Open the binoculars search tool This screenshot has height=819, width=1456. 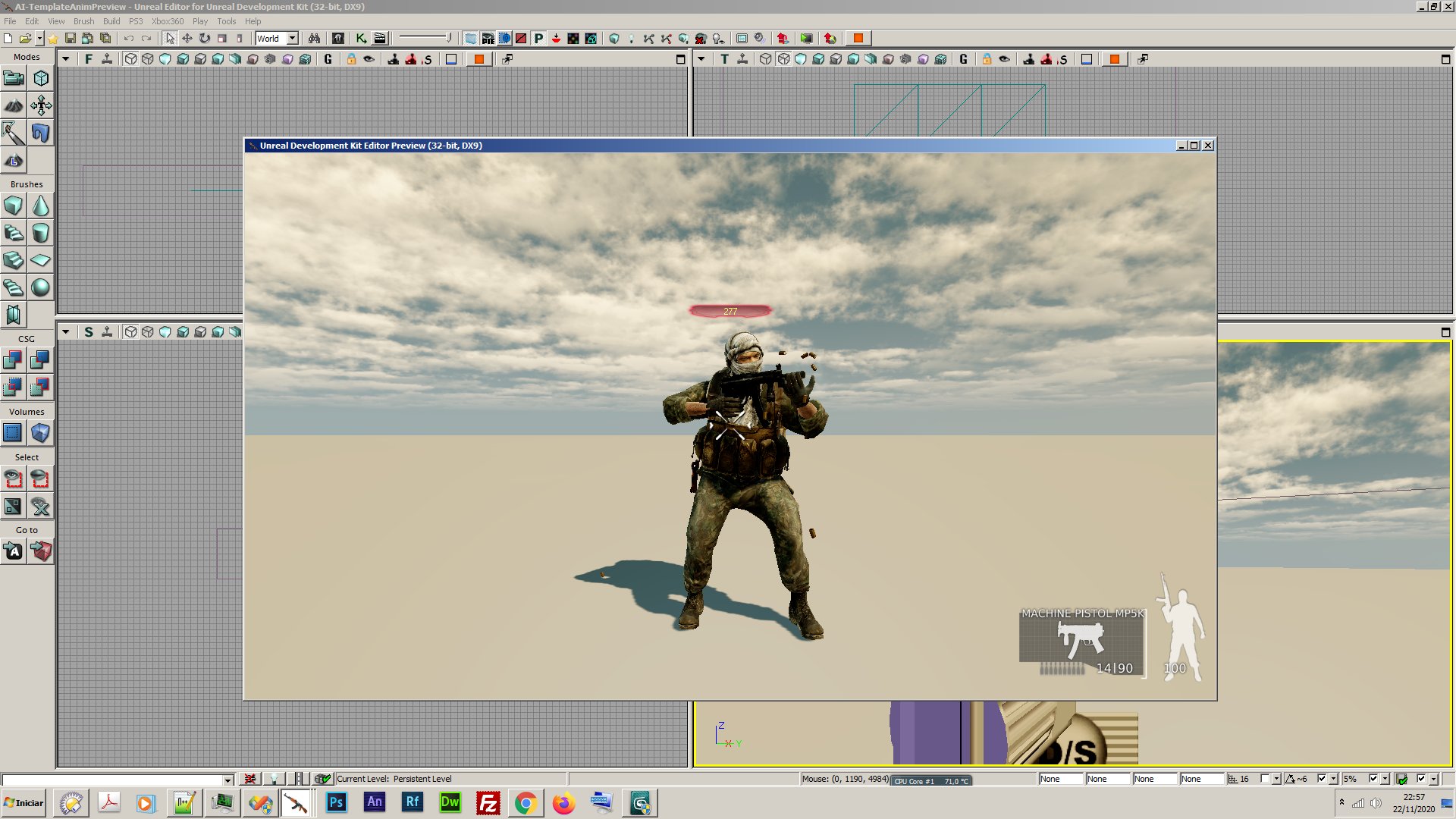click(314, 38)
